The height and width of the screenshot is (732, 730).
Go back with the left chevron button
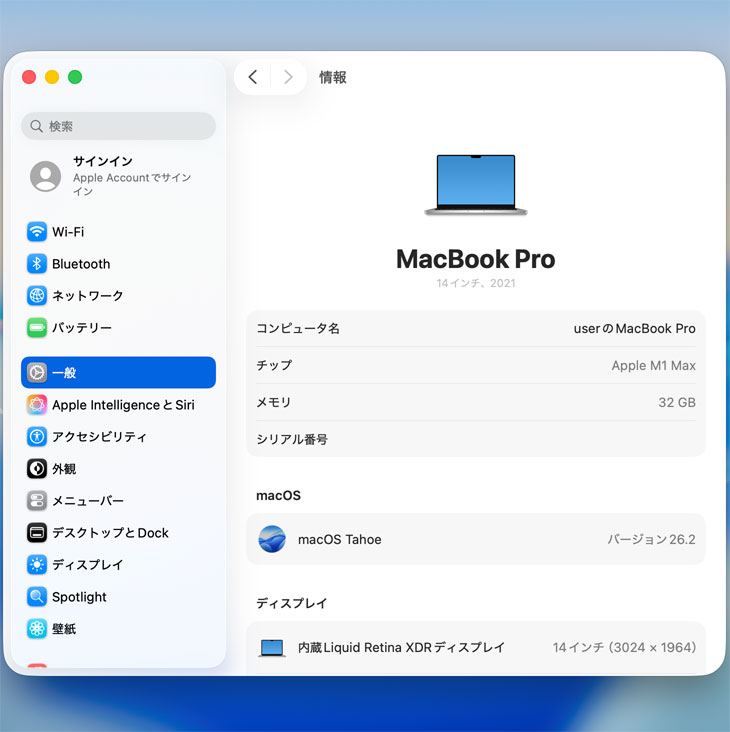(253, 77)
